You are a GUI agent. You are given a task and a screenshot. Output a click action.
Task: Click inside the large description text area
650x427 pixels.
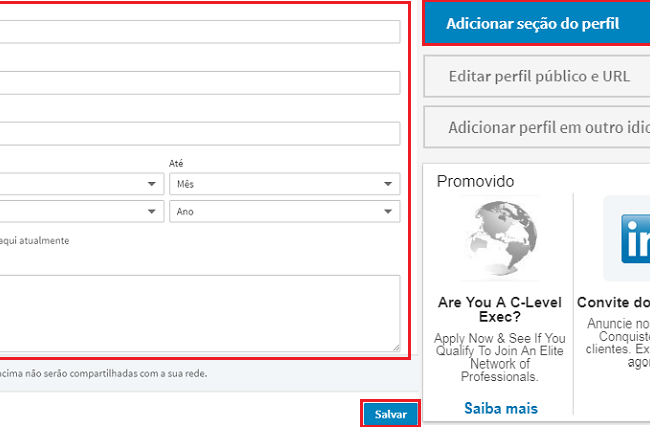point(200,312)
